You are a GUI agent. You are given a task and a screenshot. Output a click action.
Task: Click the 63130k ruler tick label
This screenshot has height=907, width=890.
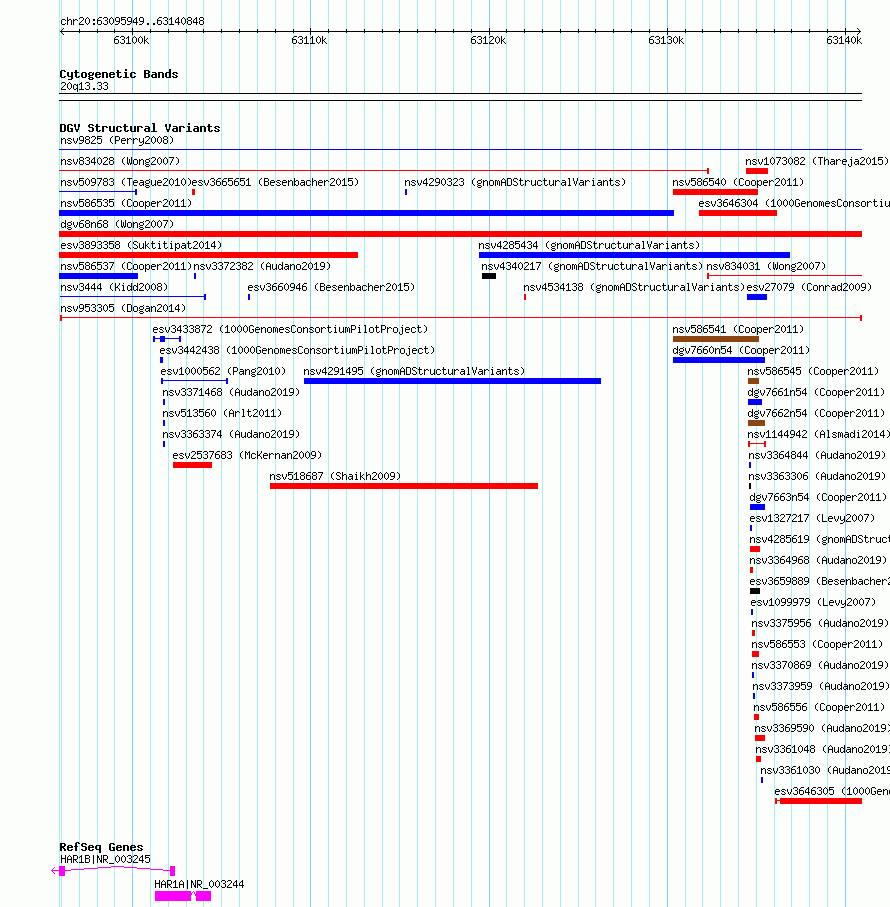click(x=666, y=40)
